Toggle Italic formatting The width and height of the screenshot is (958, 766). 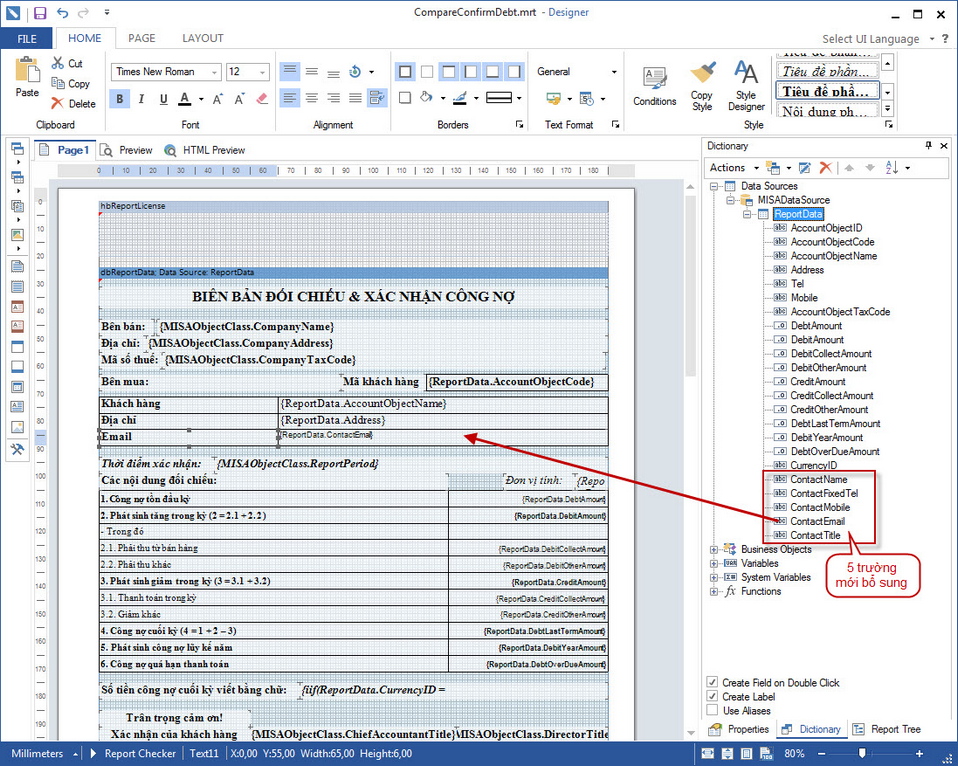(x=141, y=98)
